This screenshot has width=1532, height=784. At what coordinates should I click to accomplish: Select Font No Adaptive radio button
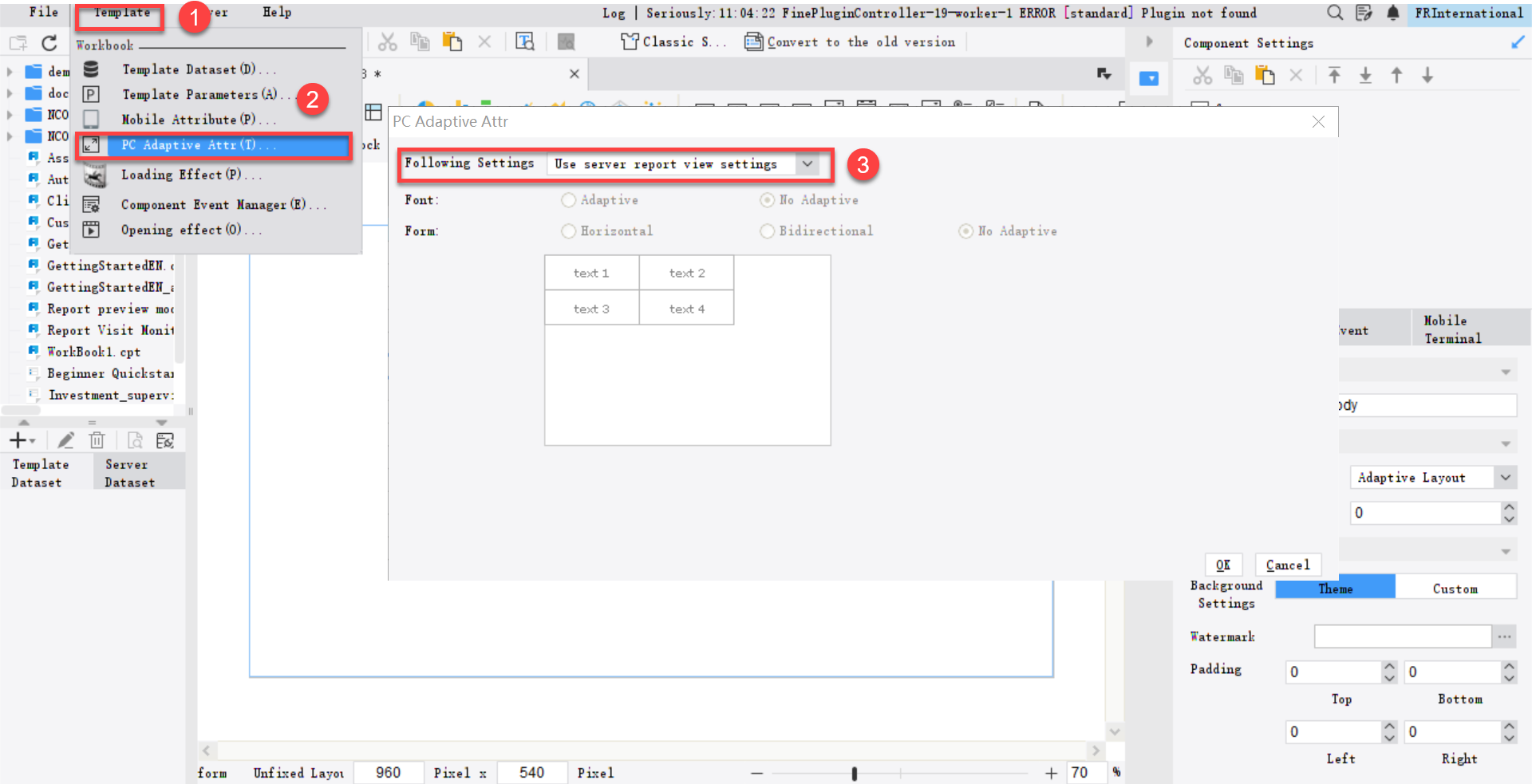767,200
